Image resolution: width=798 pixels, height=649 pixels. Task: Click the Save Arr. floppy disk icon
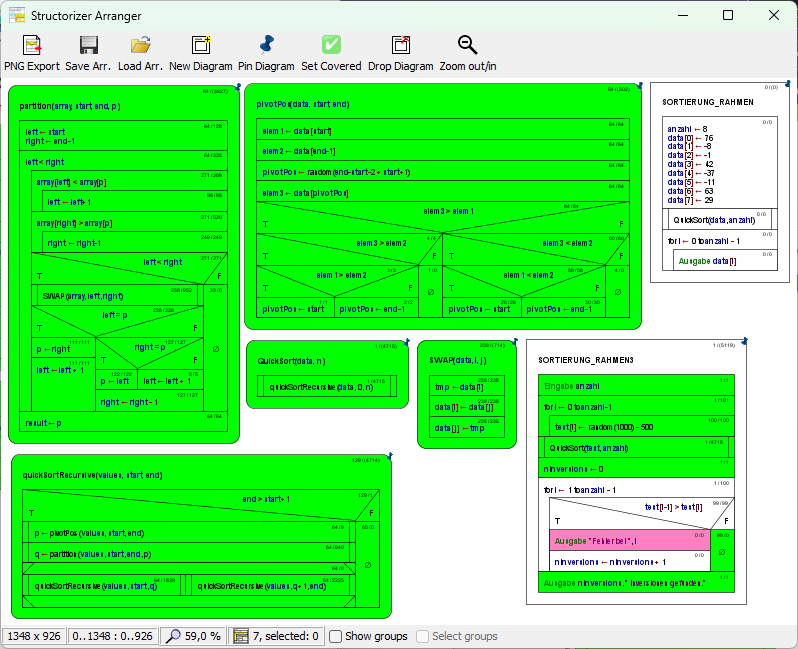[x=89, y=45]
